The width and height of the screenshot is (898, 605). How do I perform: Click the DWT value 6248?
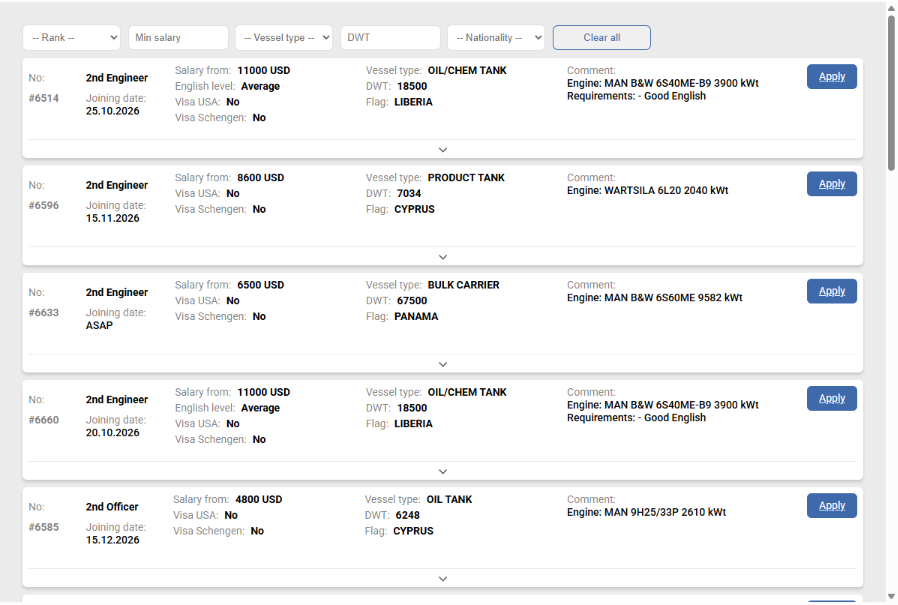pyautogui.click(x=408, y=515)
